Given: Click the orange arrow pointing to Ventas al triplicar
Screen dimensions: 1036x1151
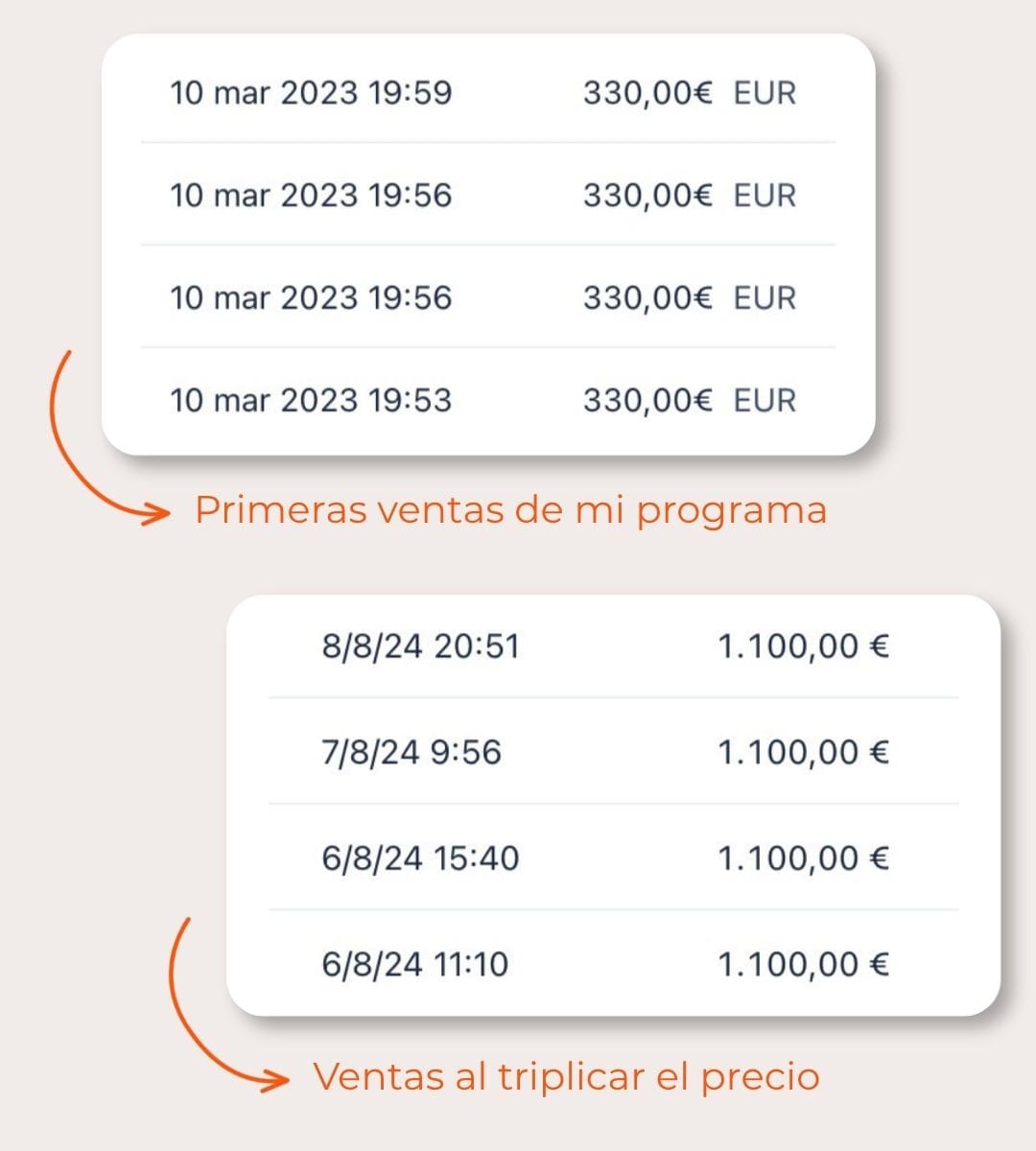Looking at the screenshot, I should 226,1005.
